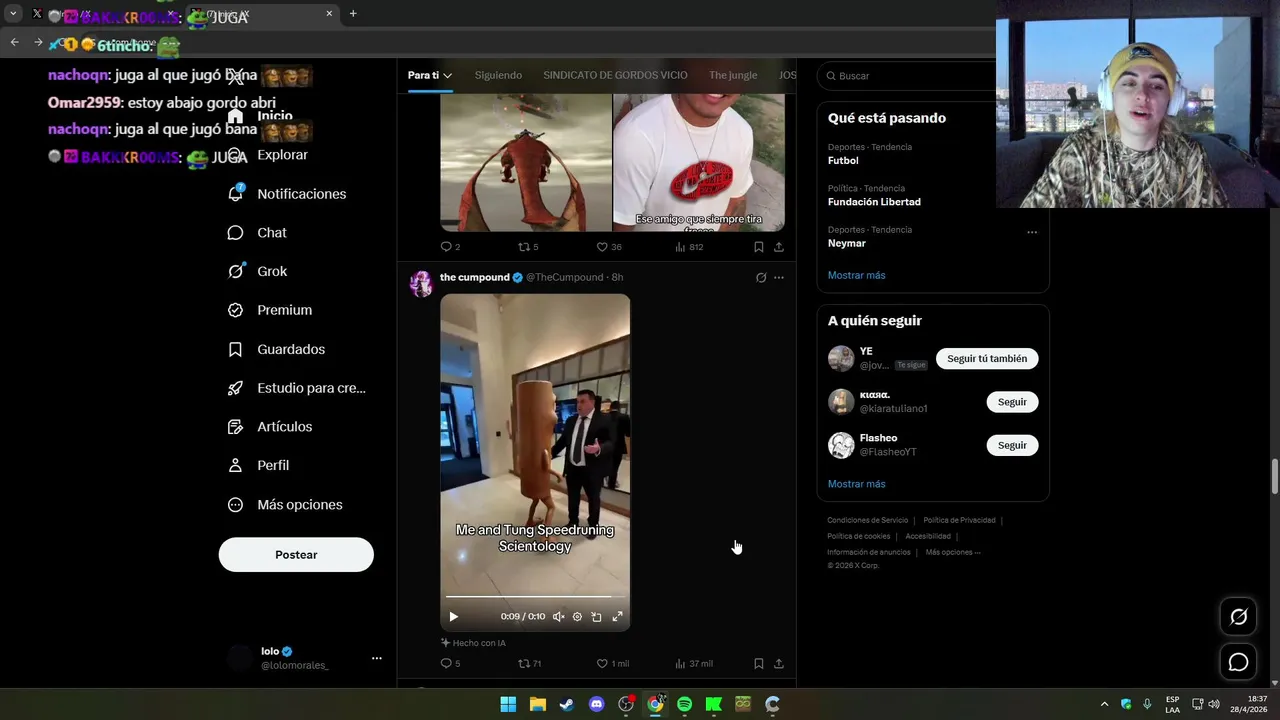
Task: Click Mostrar más under Qué está pasando
Action: (856, 275)
